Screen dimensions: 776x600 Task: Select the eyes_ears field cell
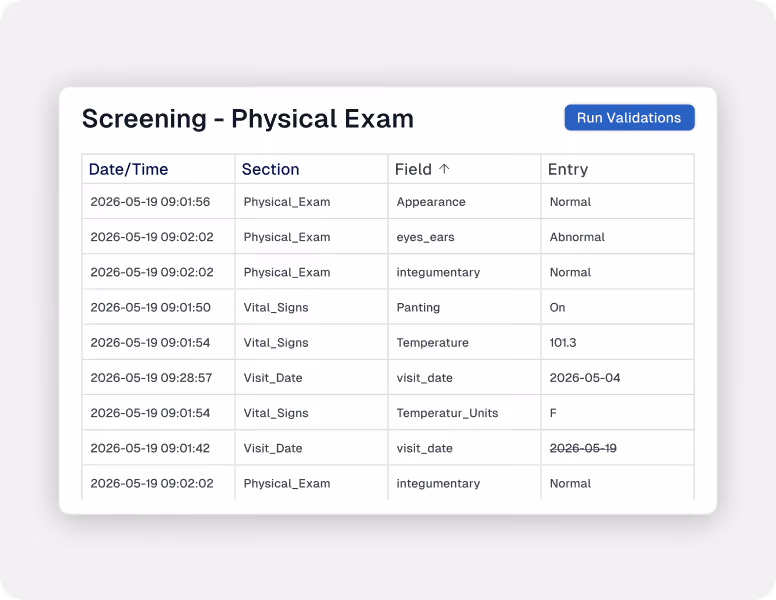[x=425, y=237]
